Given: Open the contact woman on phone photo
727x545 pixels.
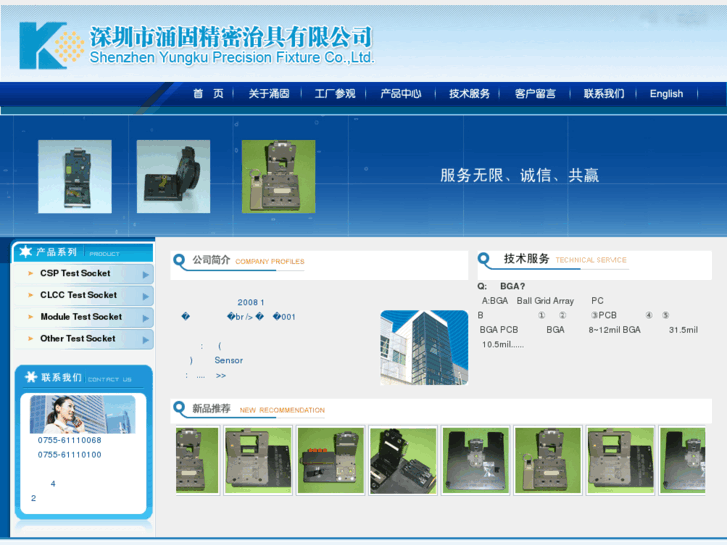Looking at the screenshot, I should [83, 414].
